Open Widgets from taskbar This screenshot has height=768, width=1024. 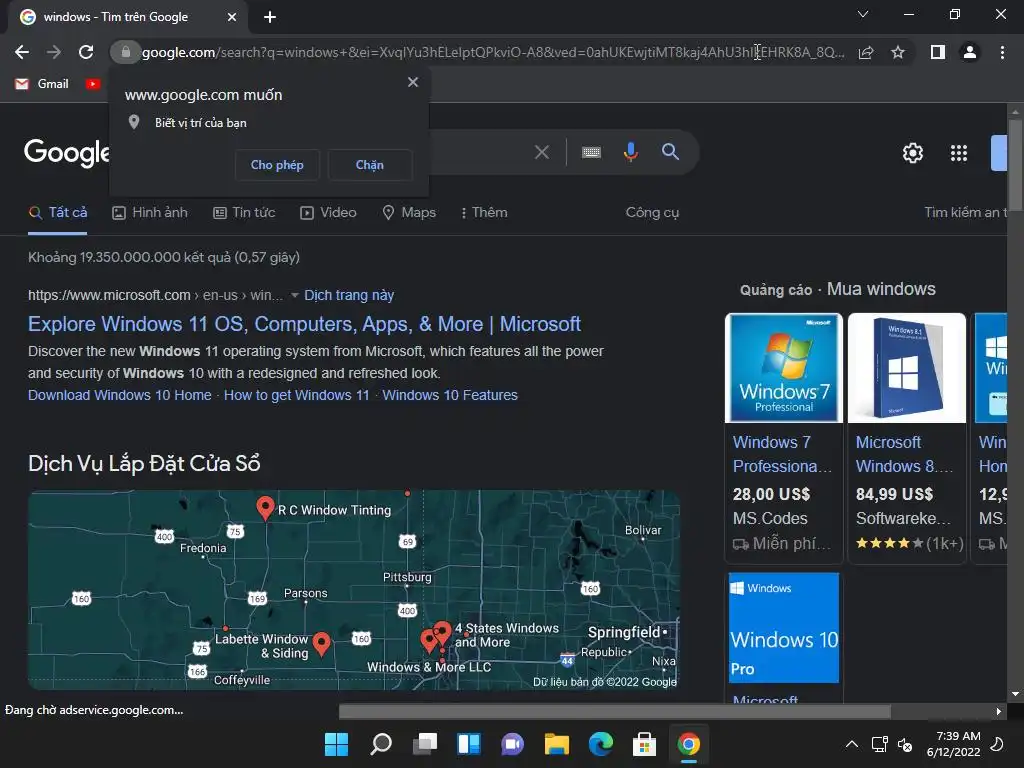469,744
